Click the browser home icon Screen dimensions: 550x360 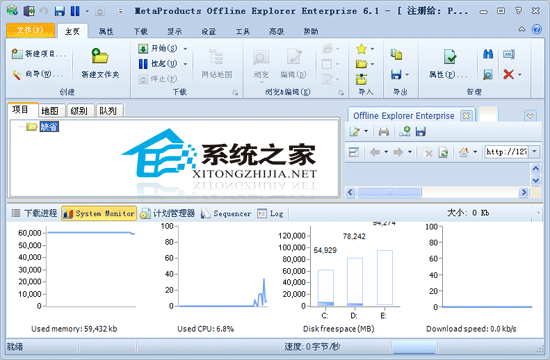click(x=463, y=152)
